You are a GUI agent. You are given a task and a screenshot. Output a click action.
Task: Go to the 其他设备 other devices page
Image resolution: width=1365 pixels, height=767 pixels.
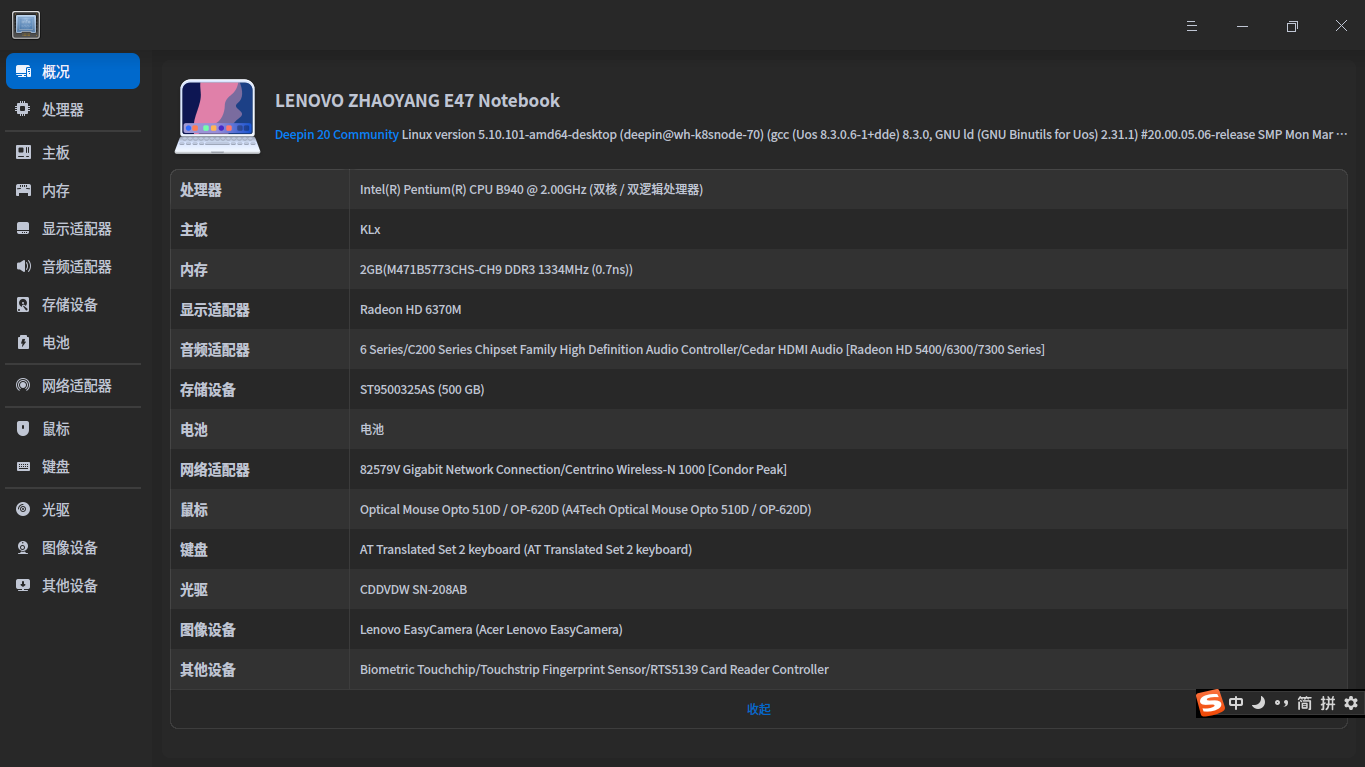coord(69,586)
